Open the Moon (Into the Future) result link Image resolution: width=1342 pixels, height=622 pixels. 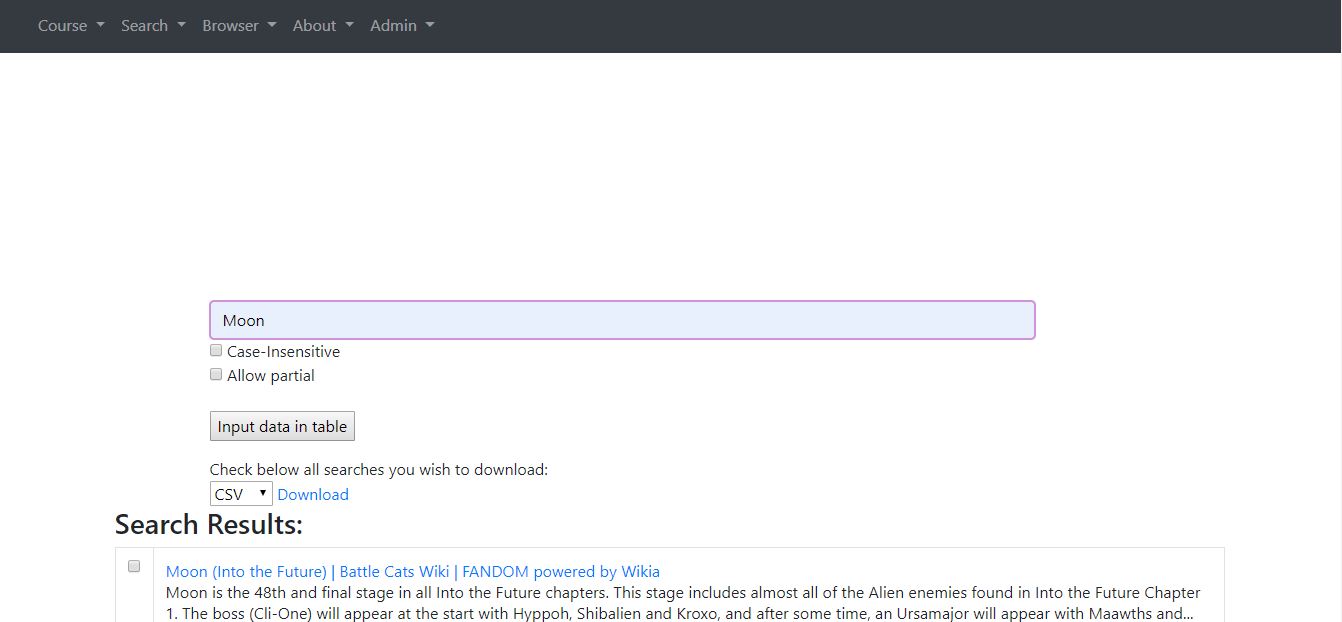412,572
